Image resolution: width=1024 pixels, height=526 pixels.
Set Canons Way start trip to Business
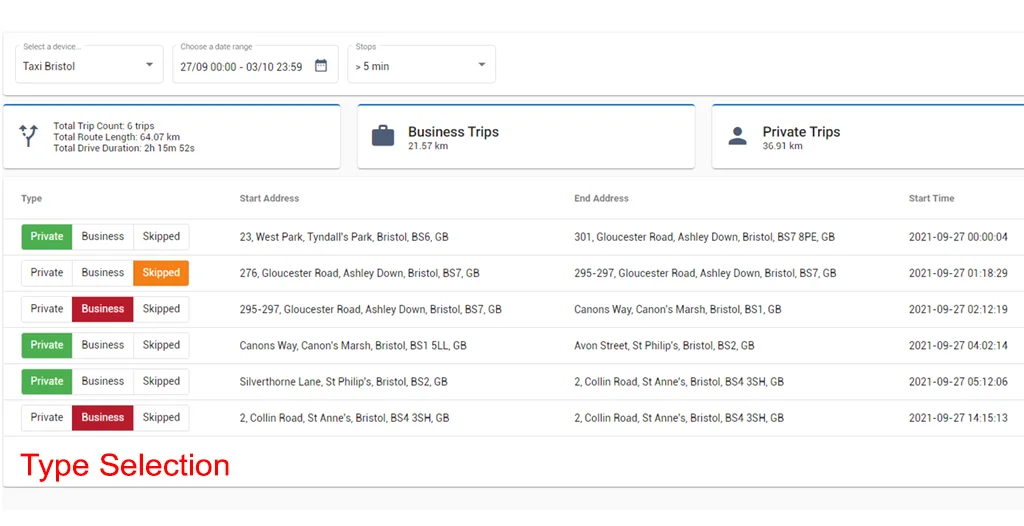point(103,345)
